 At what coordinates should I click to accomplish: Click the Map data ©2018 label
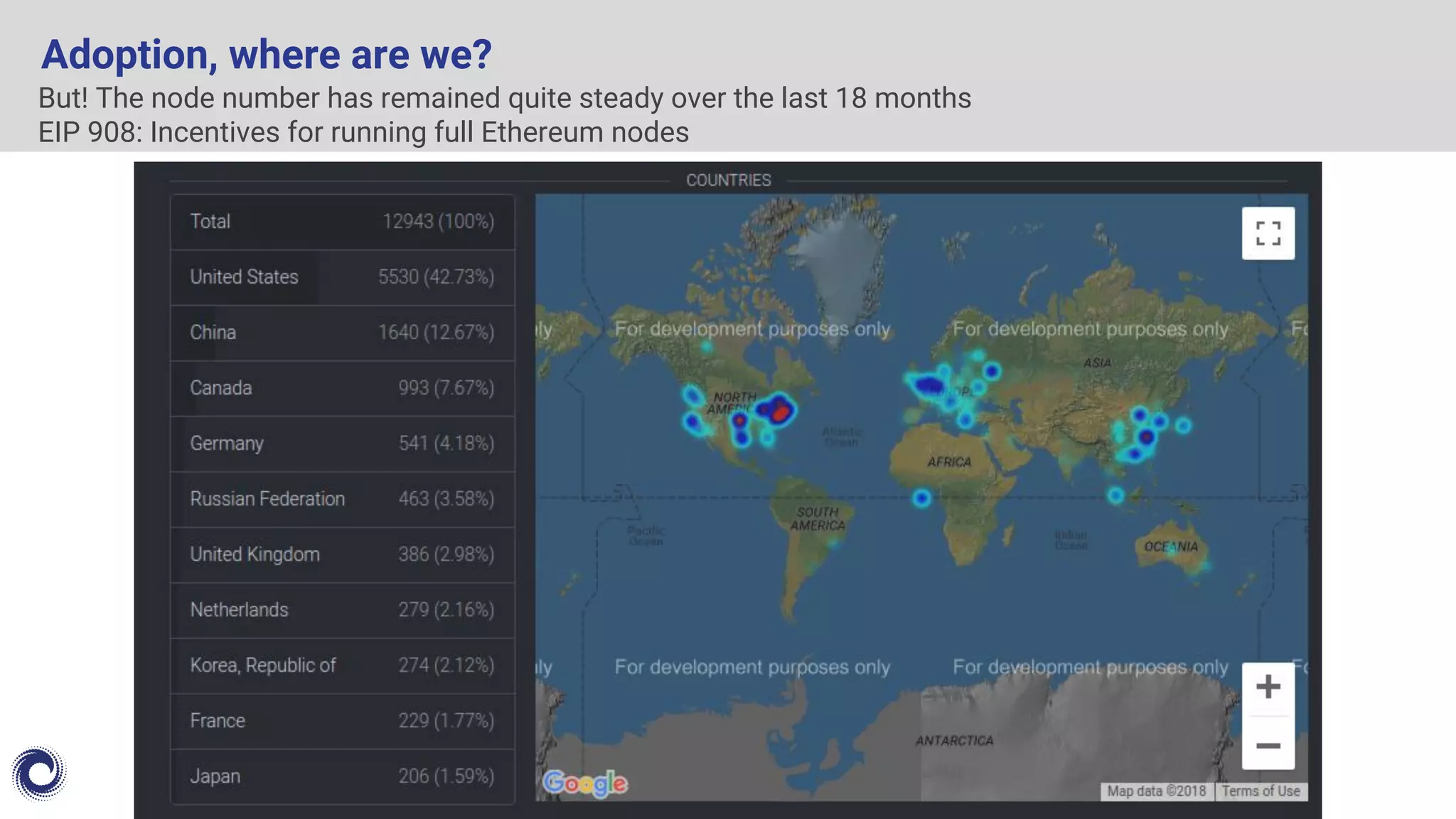(x=1157, y=791)
